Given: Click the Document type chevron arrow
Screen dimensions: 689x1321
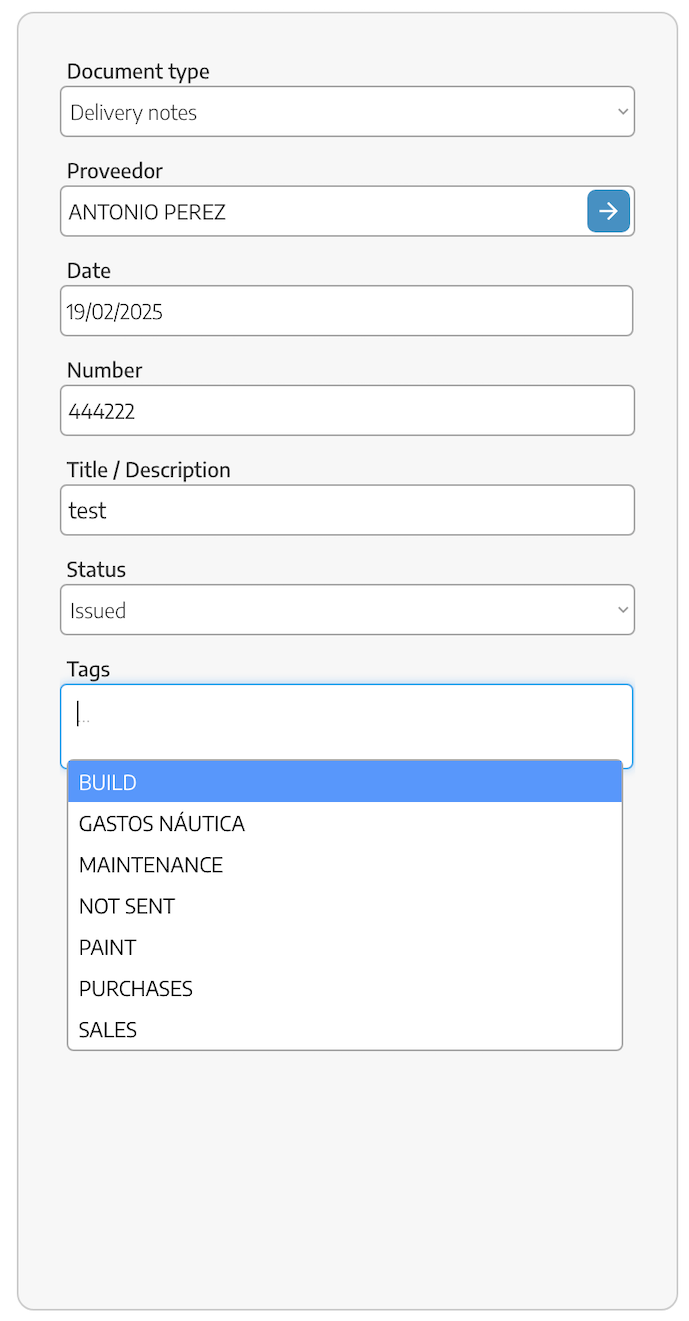Looking at the screenshot, I should [622, 112].
